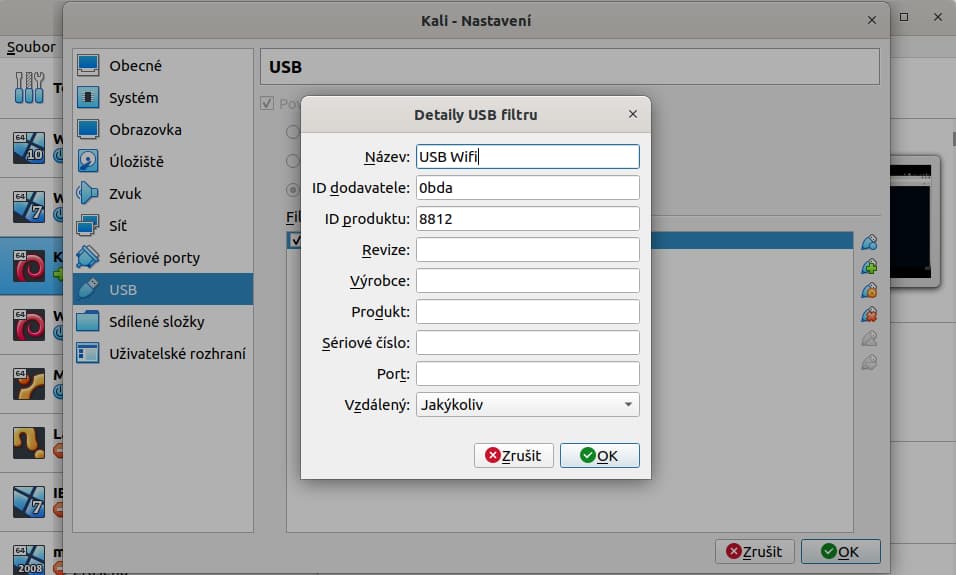Click the empty Revize field
This screenshot has height=575, width=956.
[x=527, y=249]
